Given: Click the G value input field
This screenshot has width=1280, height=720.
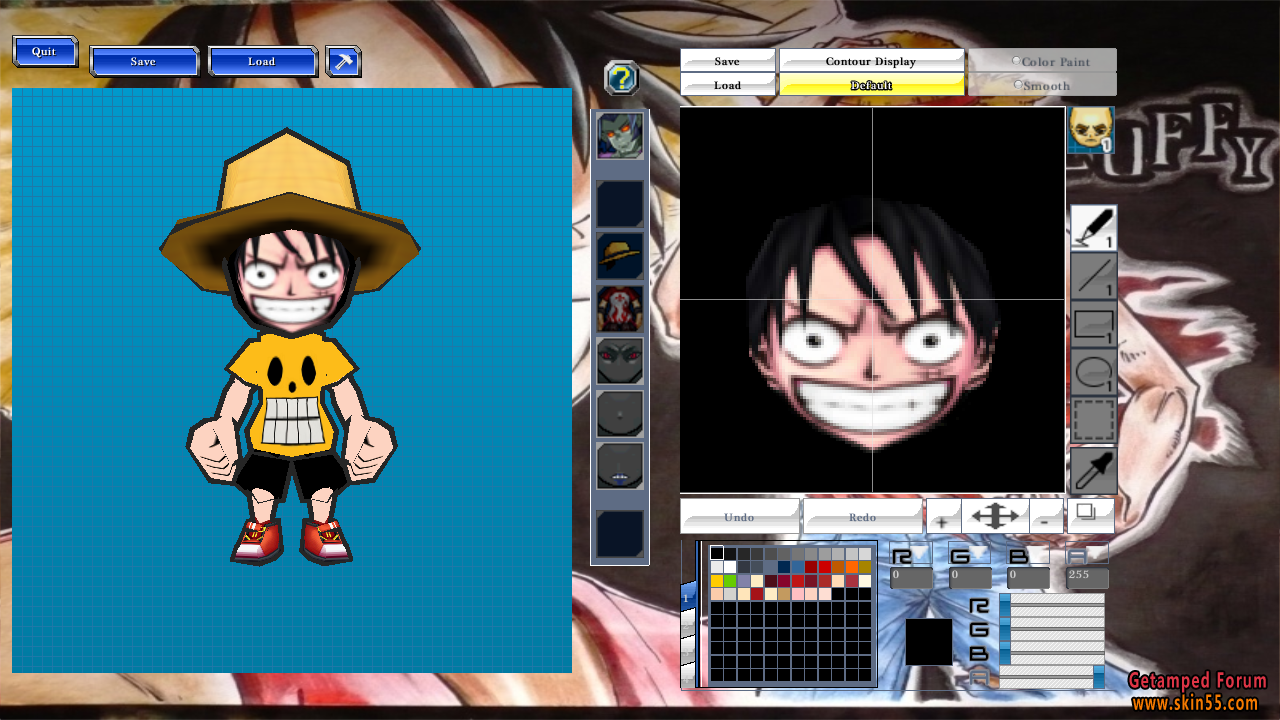Looking at the screenshot, I should click(970, 578).
